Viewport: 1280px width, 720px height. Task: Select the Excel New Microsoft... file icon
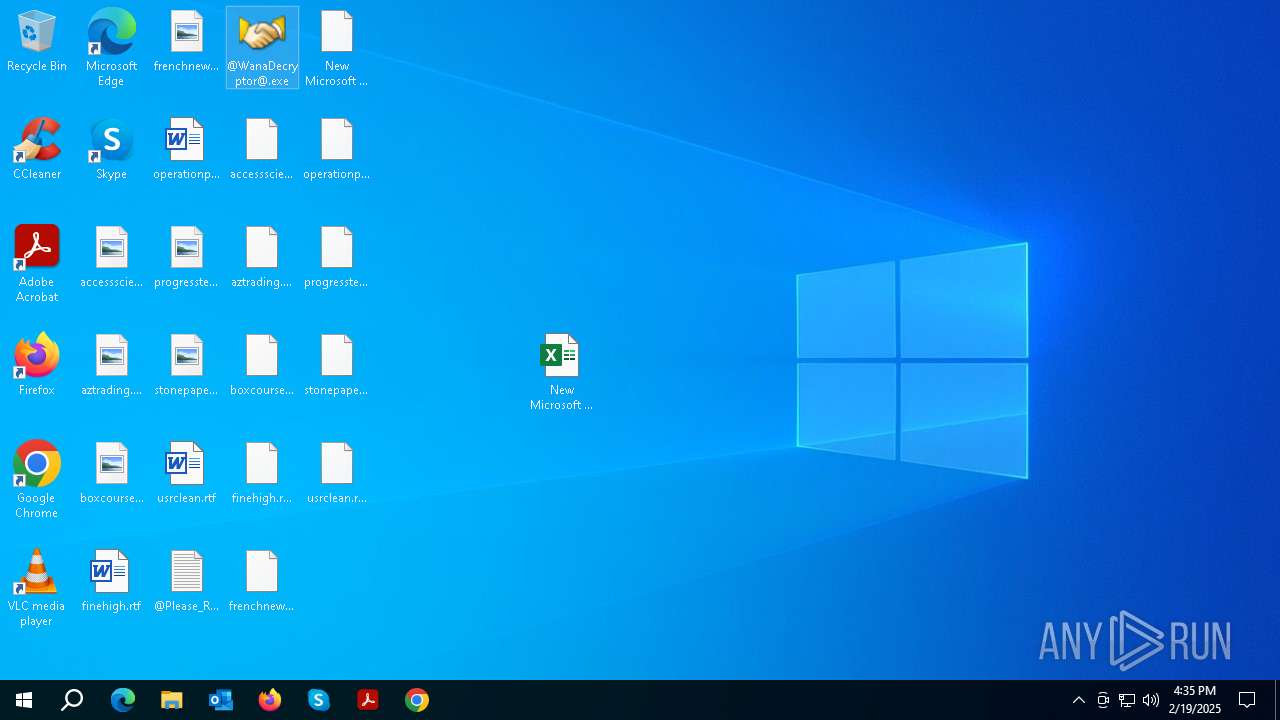561,372
